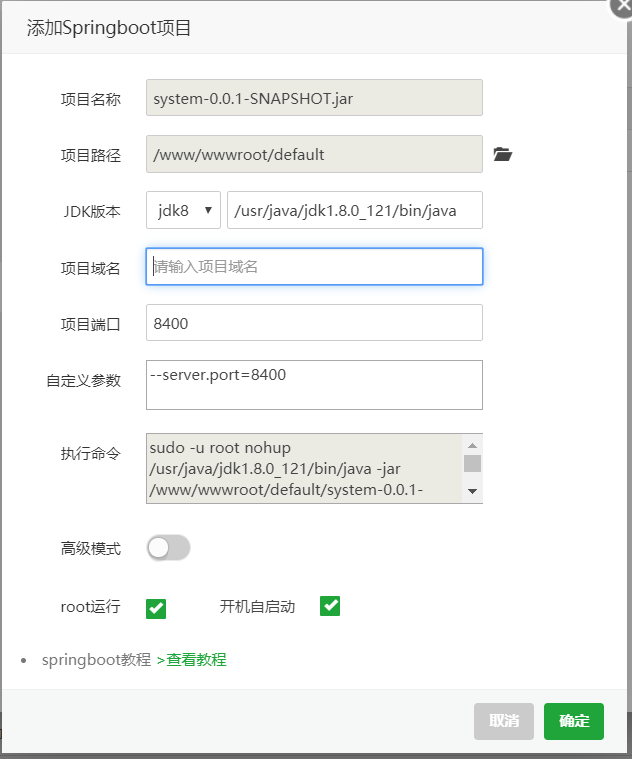Click the 自定义参数 custom parameters textarea
Viewport: 632px width, 759px height.
click(x=314, y=385)
